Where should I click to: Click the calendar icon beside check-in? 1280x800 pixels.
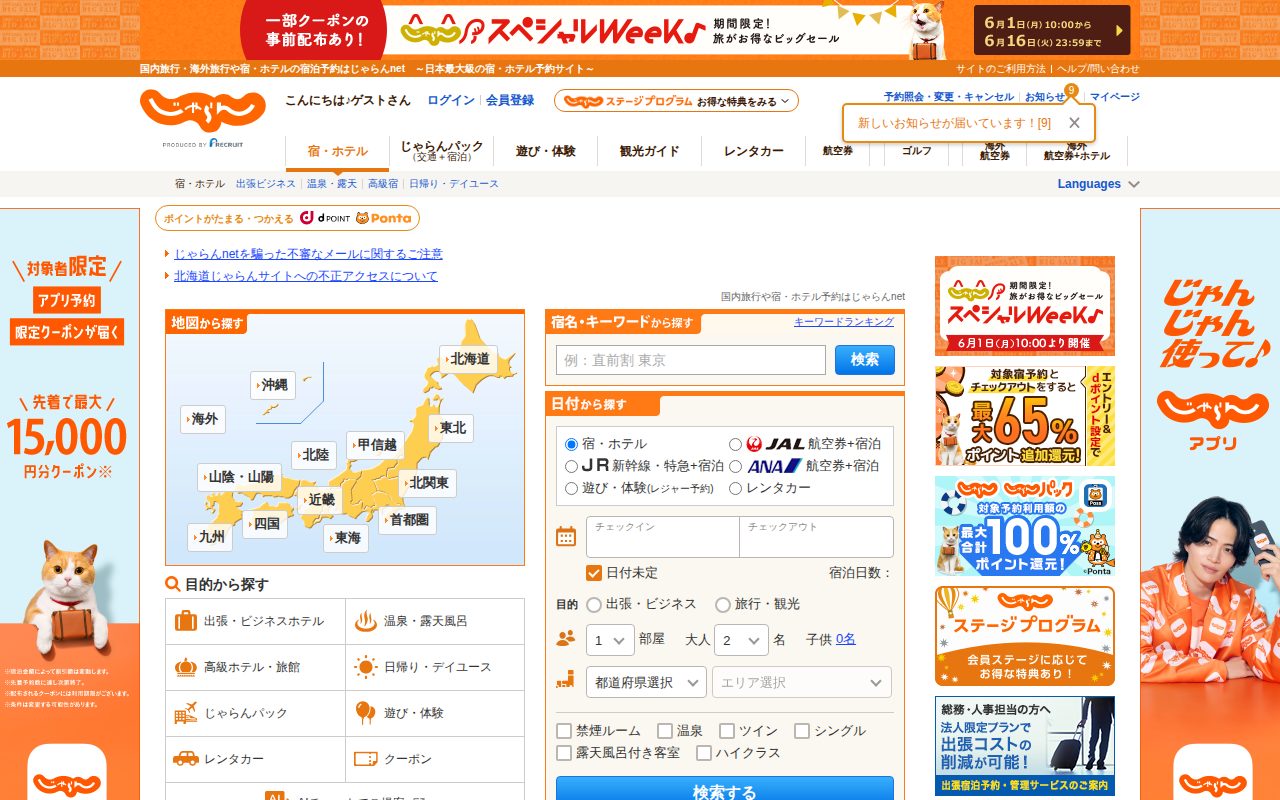(566, 536)
